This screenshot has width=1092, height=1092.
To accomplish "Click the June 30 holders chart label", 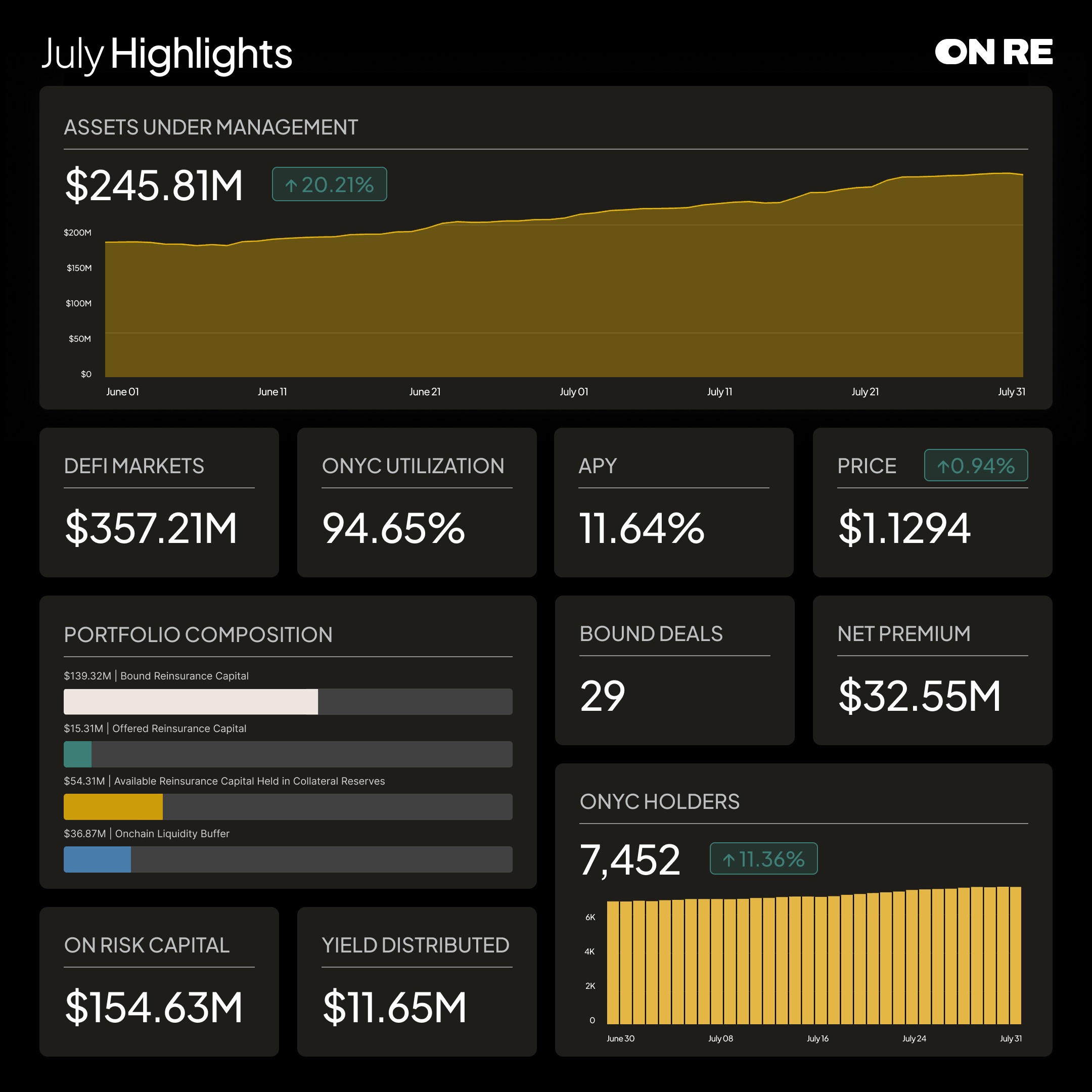I will (621, 1039).
